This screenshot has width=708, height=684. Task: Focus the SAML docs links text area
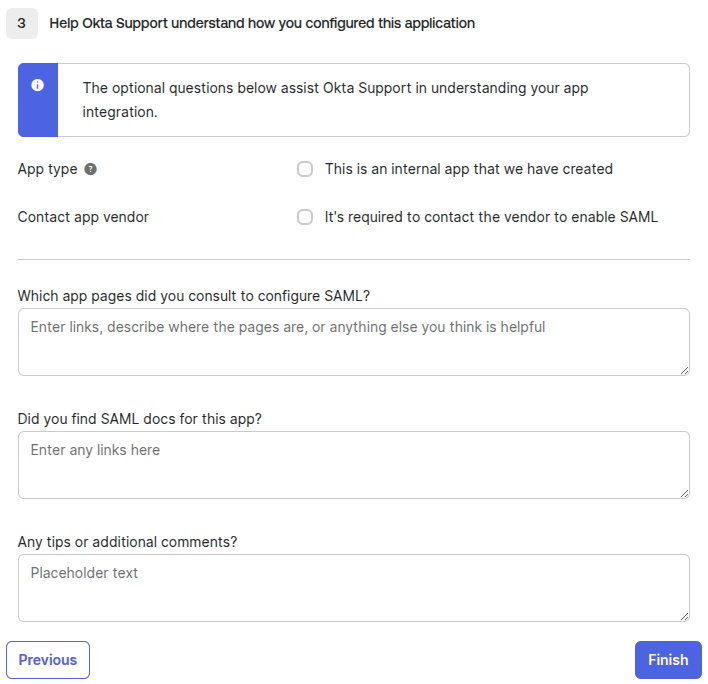353,465
